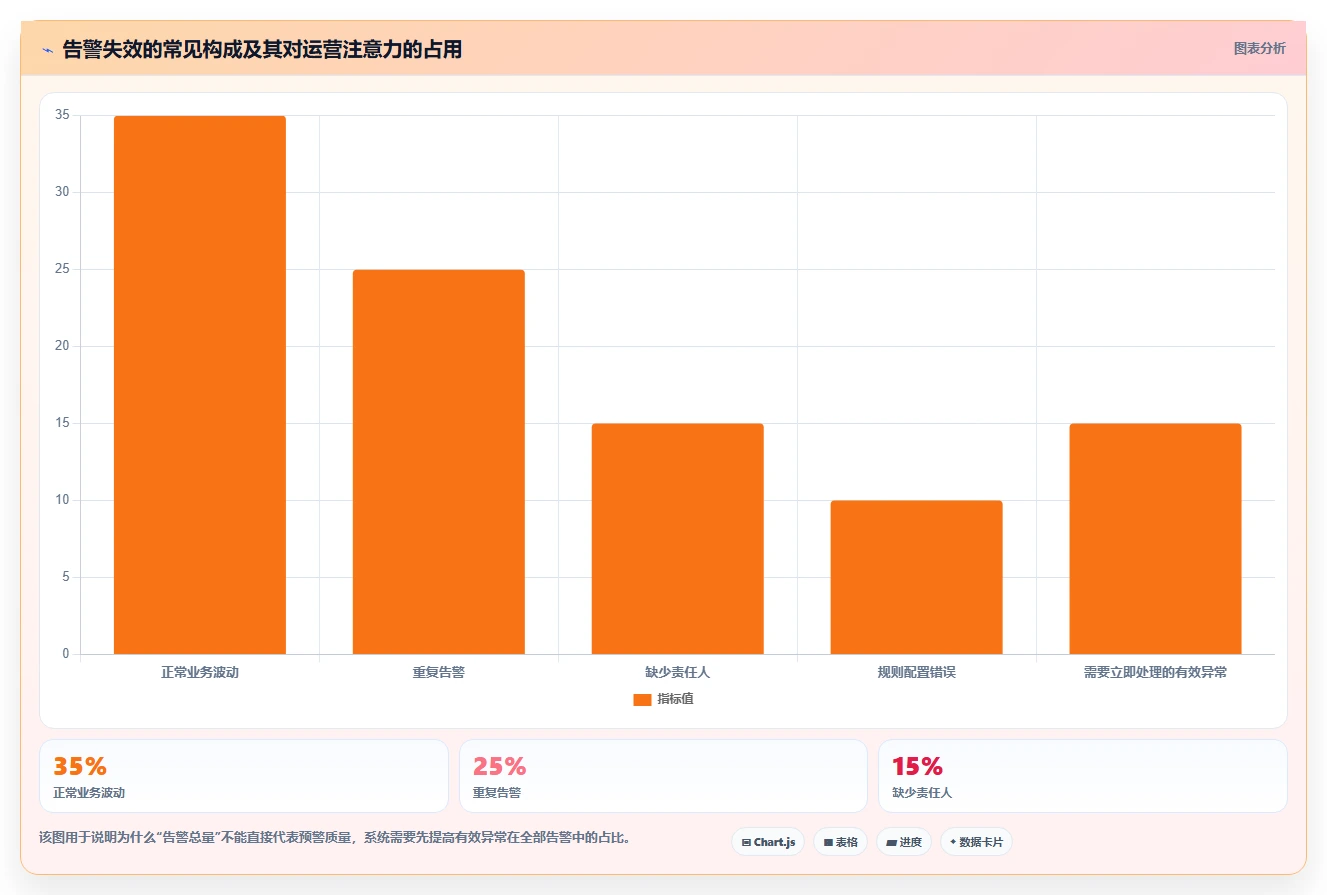
Task: Click the chart title 告警失效的常见构成
Action: coord(262,49)
